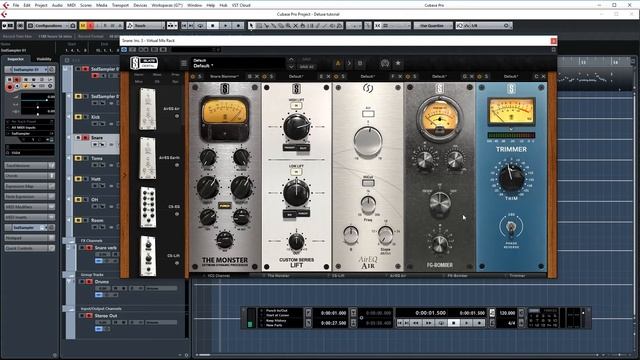Select the Snare verb FX channel
The height and width of the screenshot is (360, 640).
(105, 248)
